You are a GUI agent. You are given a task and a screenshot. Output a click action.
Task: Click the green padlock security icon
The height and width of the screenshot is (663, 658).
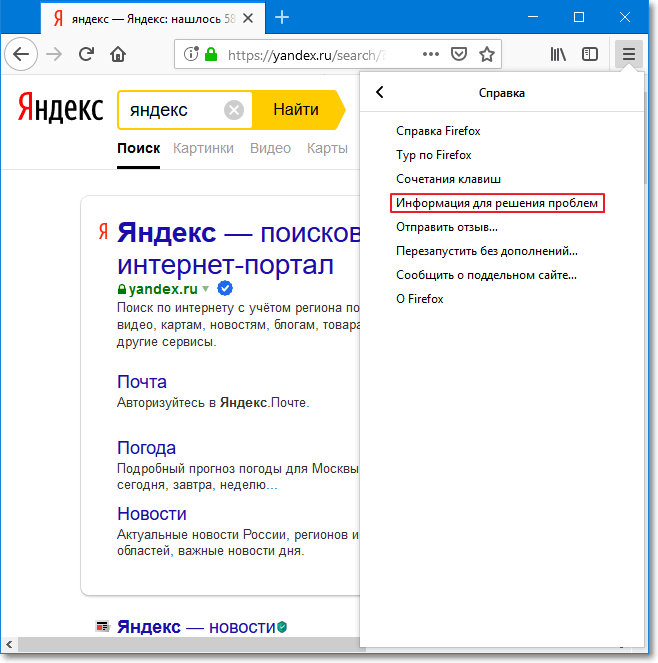pos(211,54)
